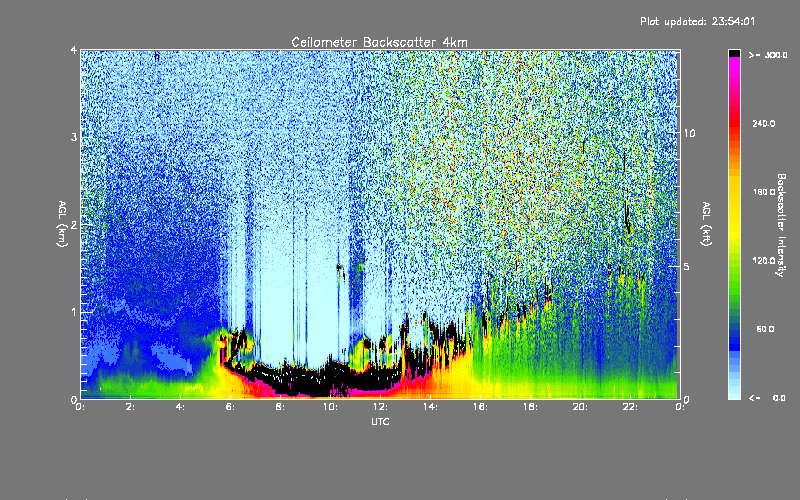
Task: Click the 'AGL (km)' left axis label
Action: pos(62,224)
